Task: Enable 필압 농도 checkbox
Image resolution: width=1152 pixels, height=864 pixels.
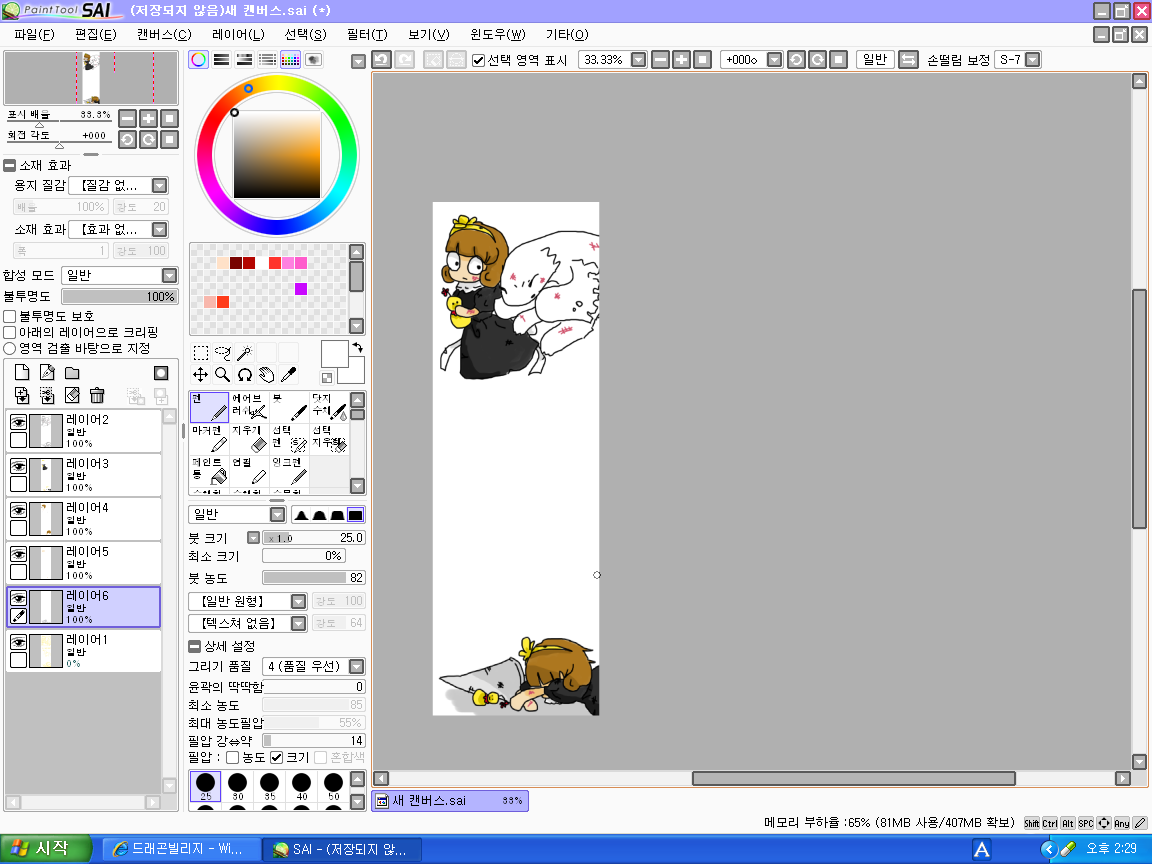Action: tap(233, 757)
